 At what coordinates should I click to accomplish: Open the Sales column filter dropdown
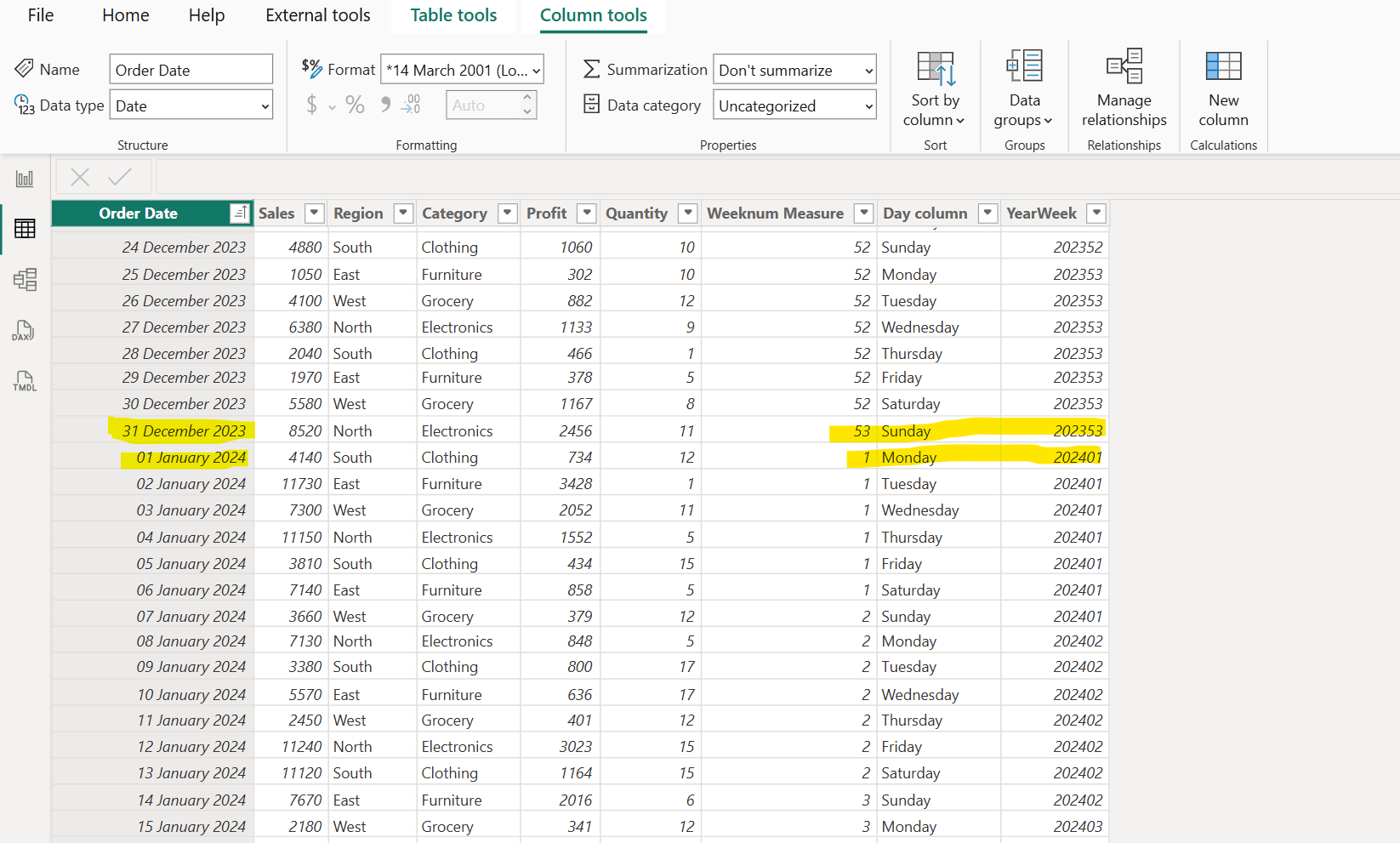314,213
